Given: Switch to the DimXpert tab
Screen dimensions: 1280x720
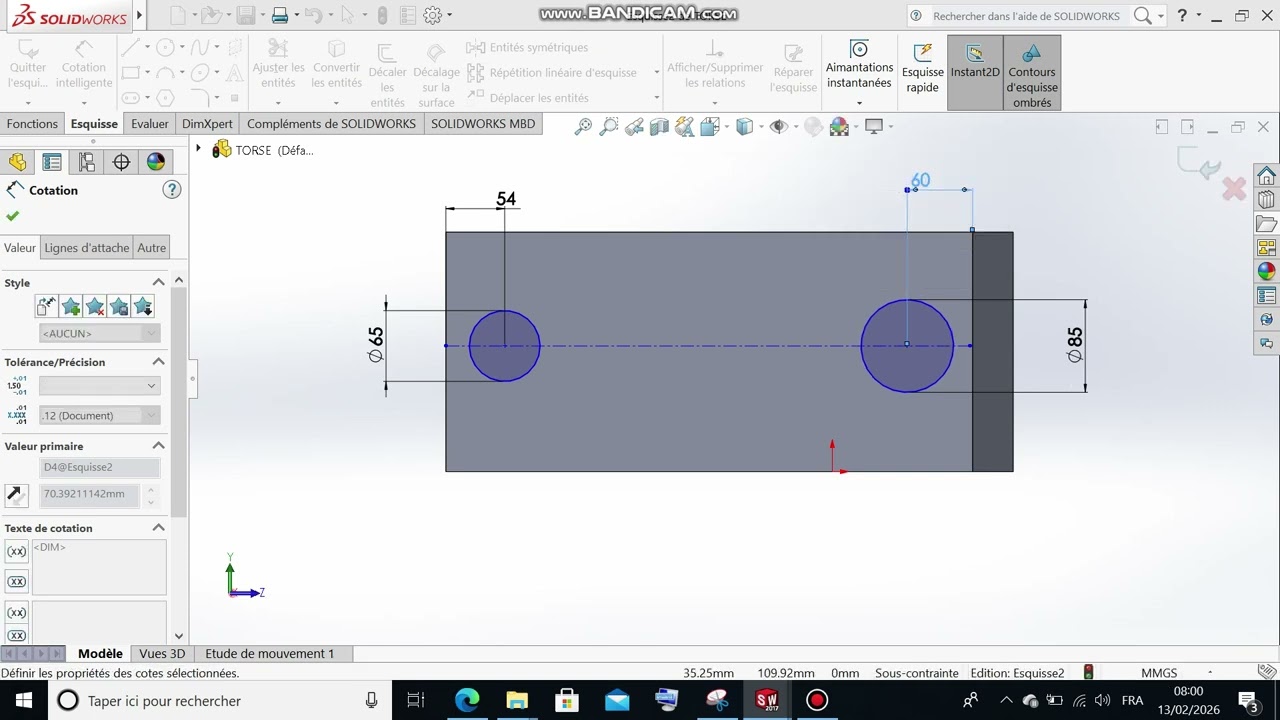Looking at the screenshot, I should (x=207, y=124).
